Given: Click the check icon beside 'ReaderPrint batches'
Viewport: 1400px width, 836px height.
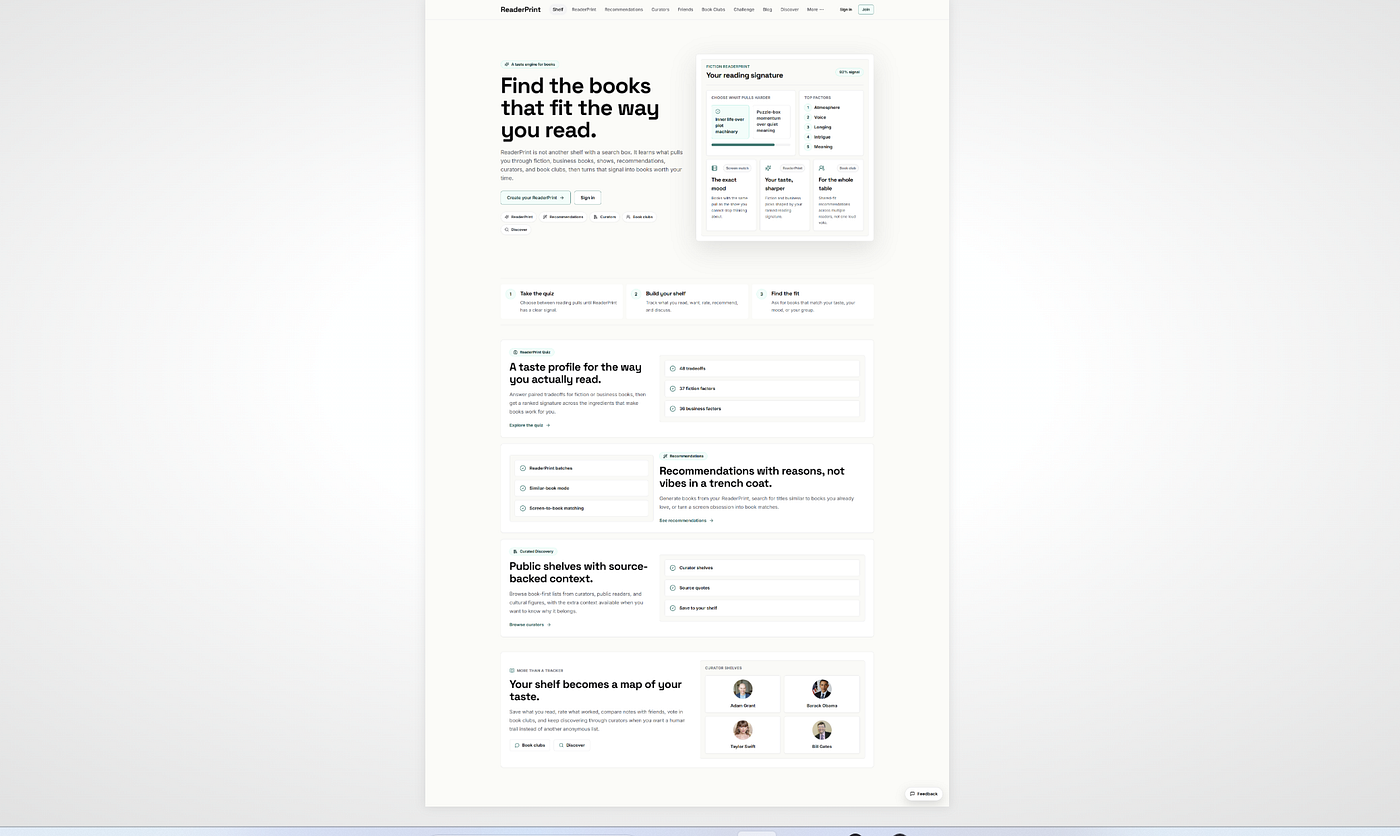Looking at the screenshot, I should coord(523,468).
